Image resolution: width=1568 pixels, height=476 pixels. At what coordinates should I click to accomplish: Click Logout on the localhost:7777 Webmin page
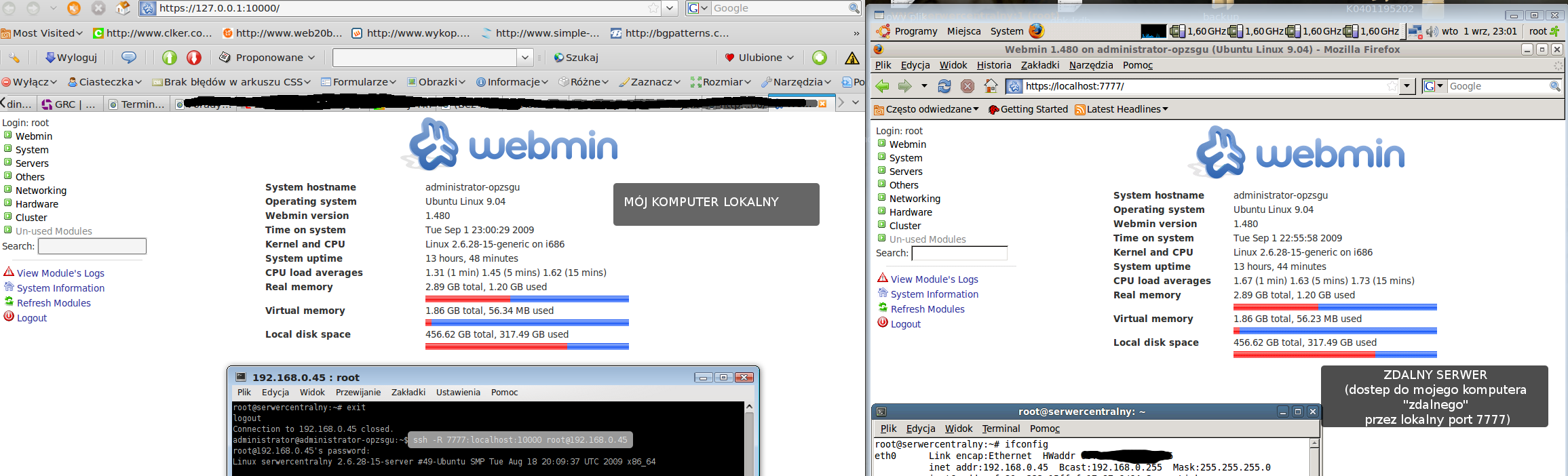click(x=906, y=324)
